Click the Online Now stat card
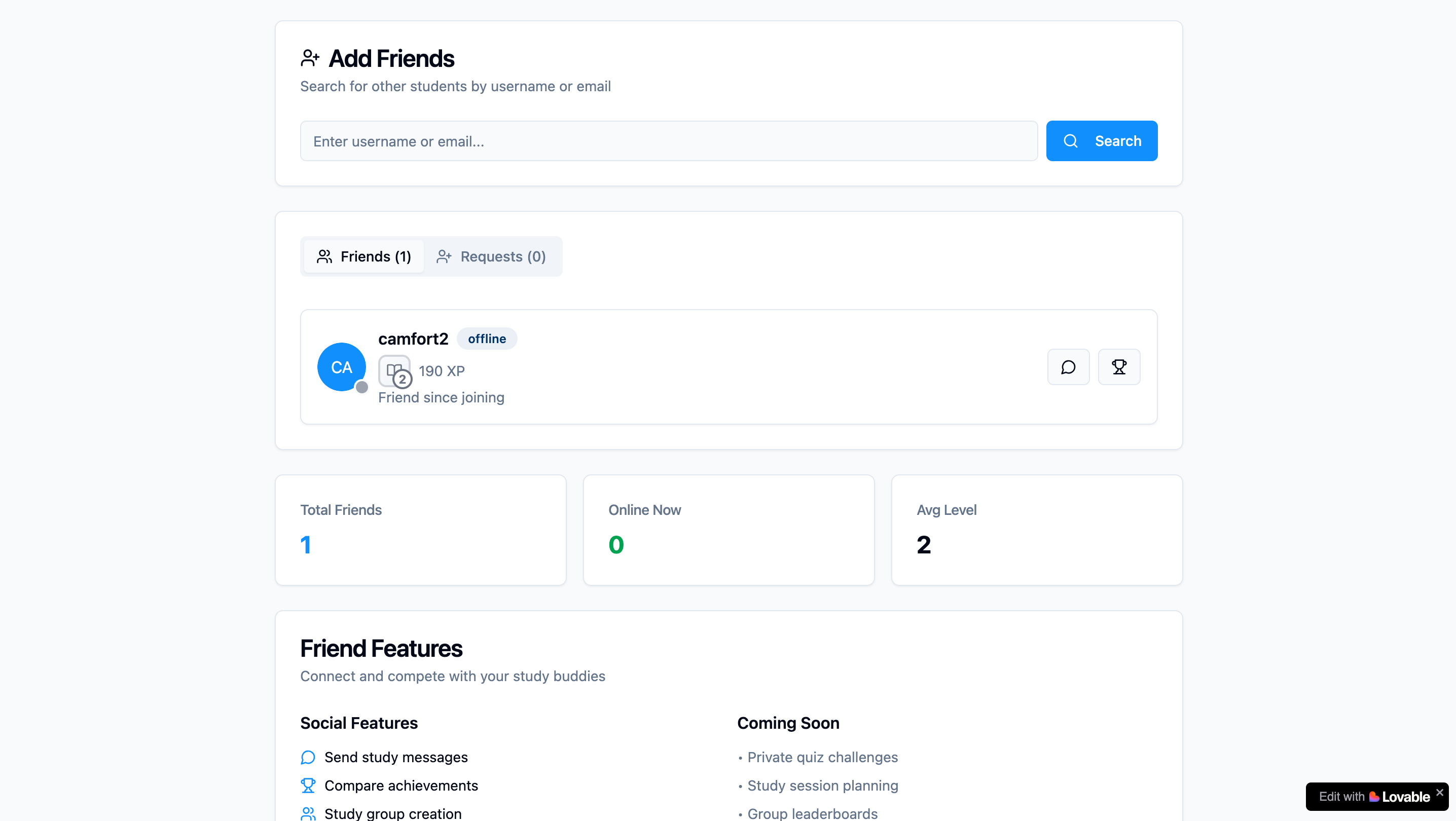This screenshot has height=821, width=1456. coord(729,530)
